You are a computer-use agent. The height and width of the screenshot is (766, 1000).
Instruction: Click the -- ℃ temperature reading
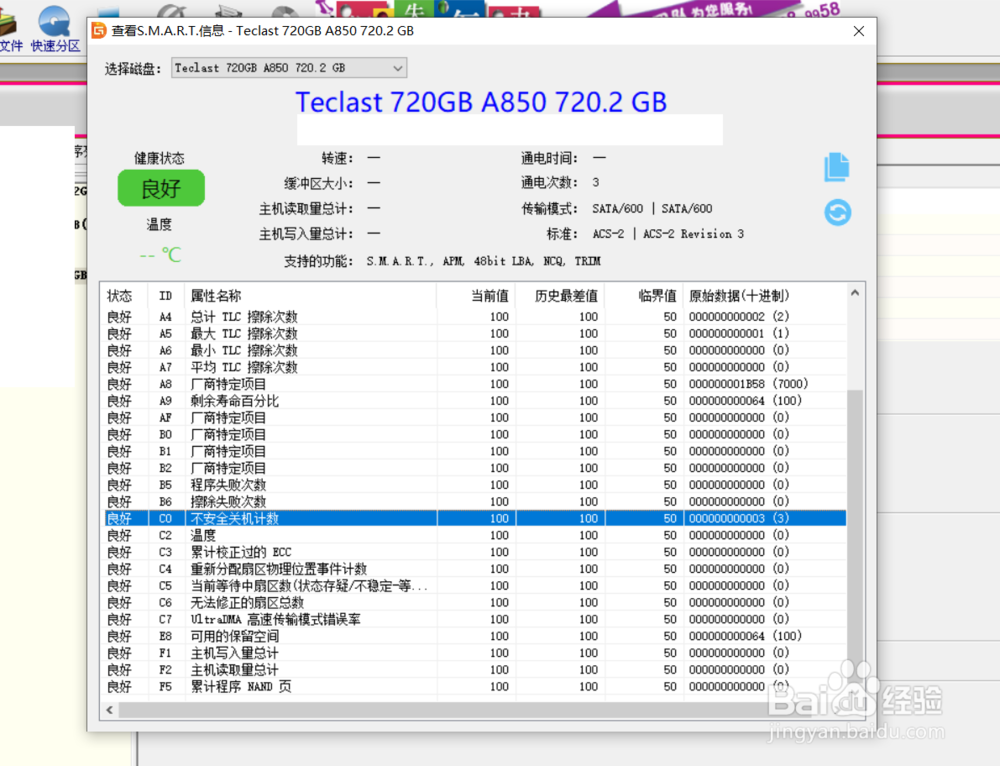click(161, 255)
